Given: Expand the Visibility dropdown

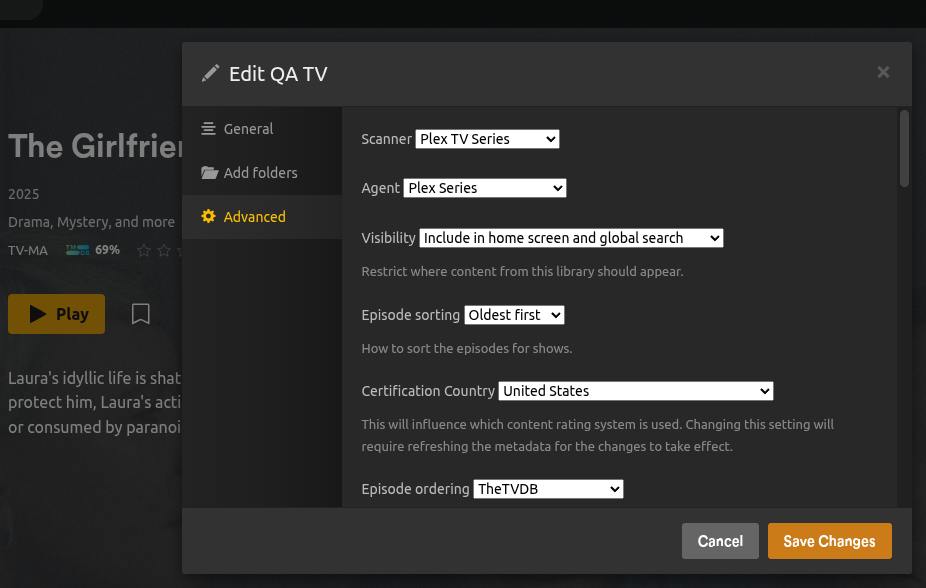Looking at the screenshot, I should click(x=570, y=238).
